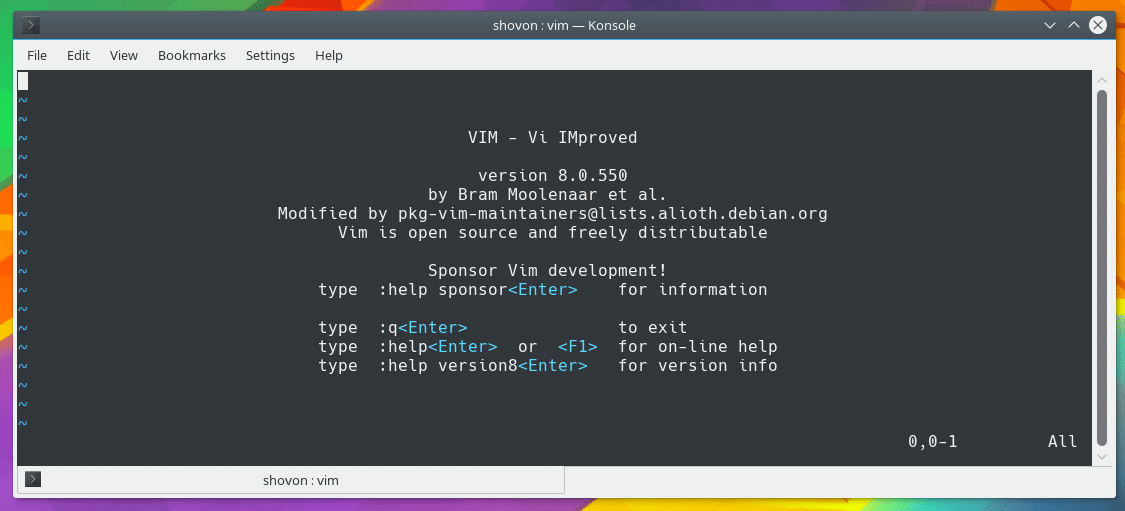
Task: Open the File menu
Action: point(37,55)
